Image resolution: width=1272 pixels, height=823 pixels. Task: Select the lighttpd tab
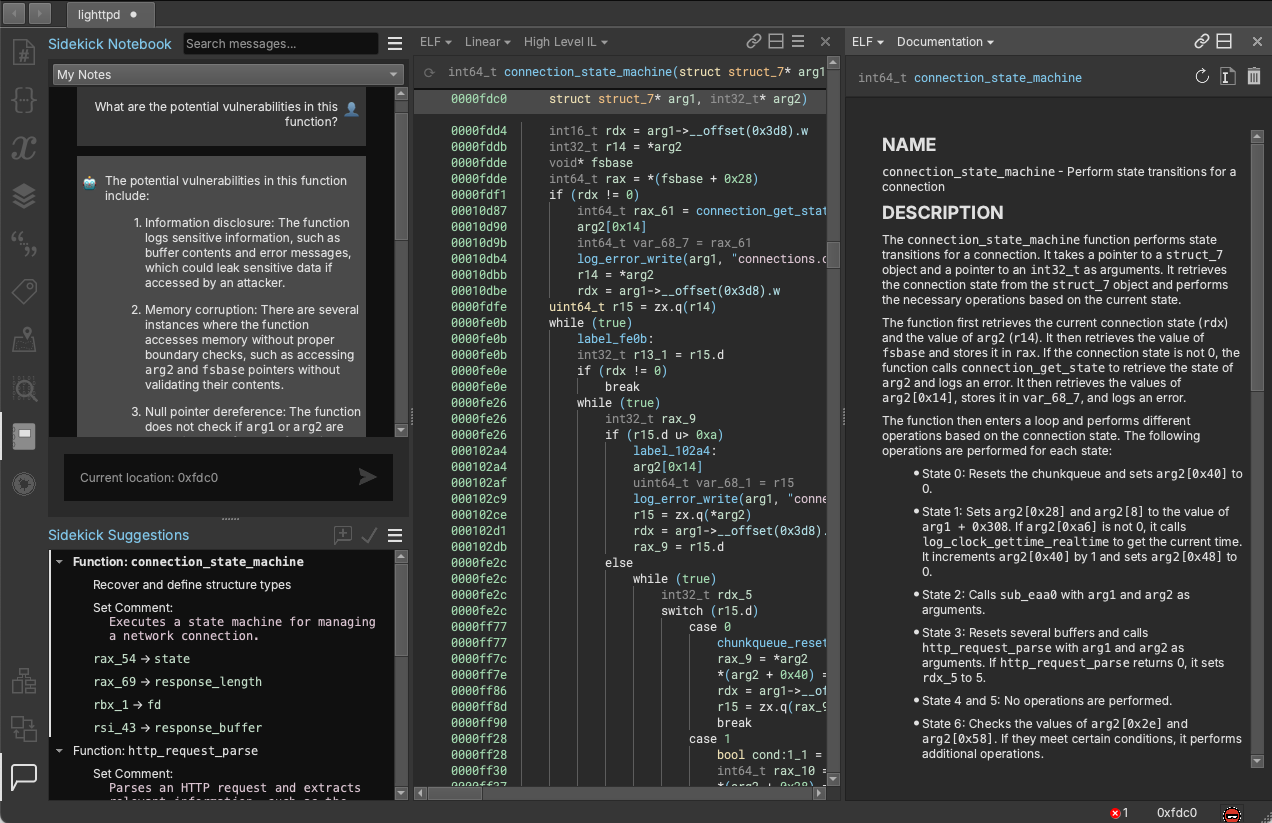(110, 14)
